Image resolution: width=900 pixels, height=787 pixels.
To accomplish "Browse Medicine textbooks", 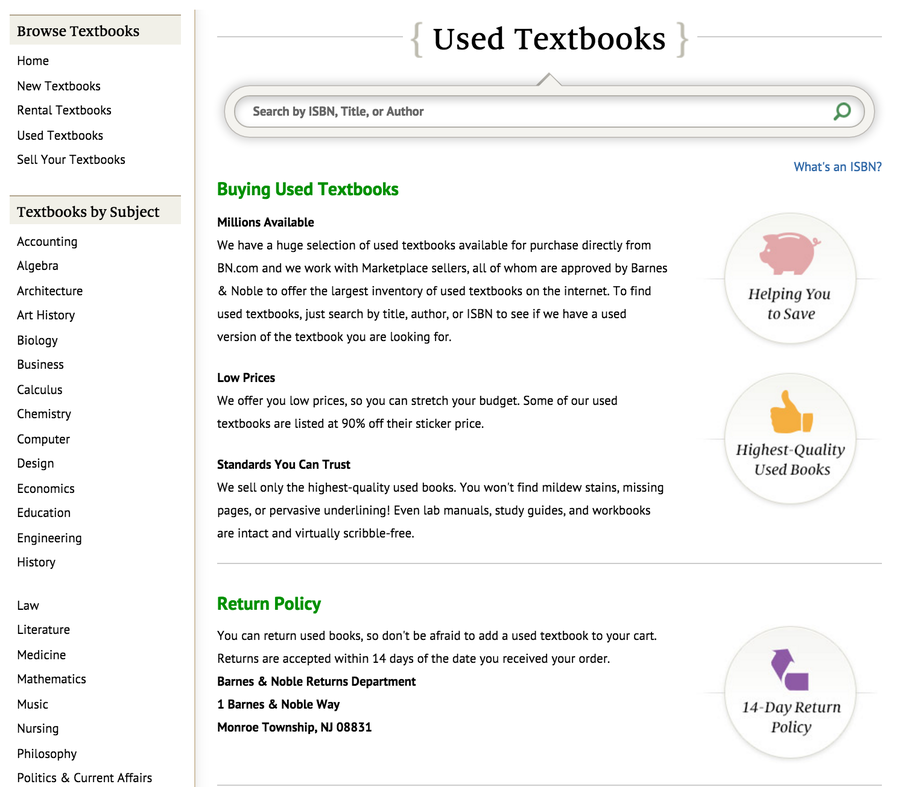I will click(41, 655).
